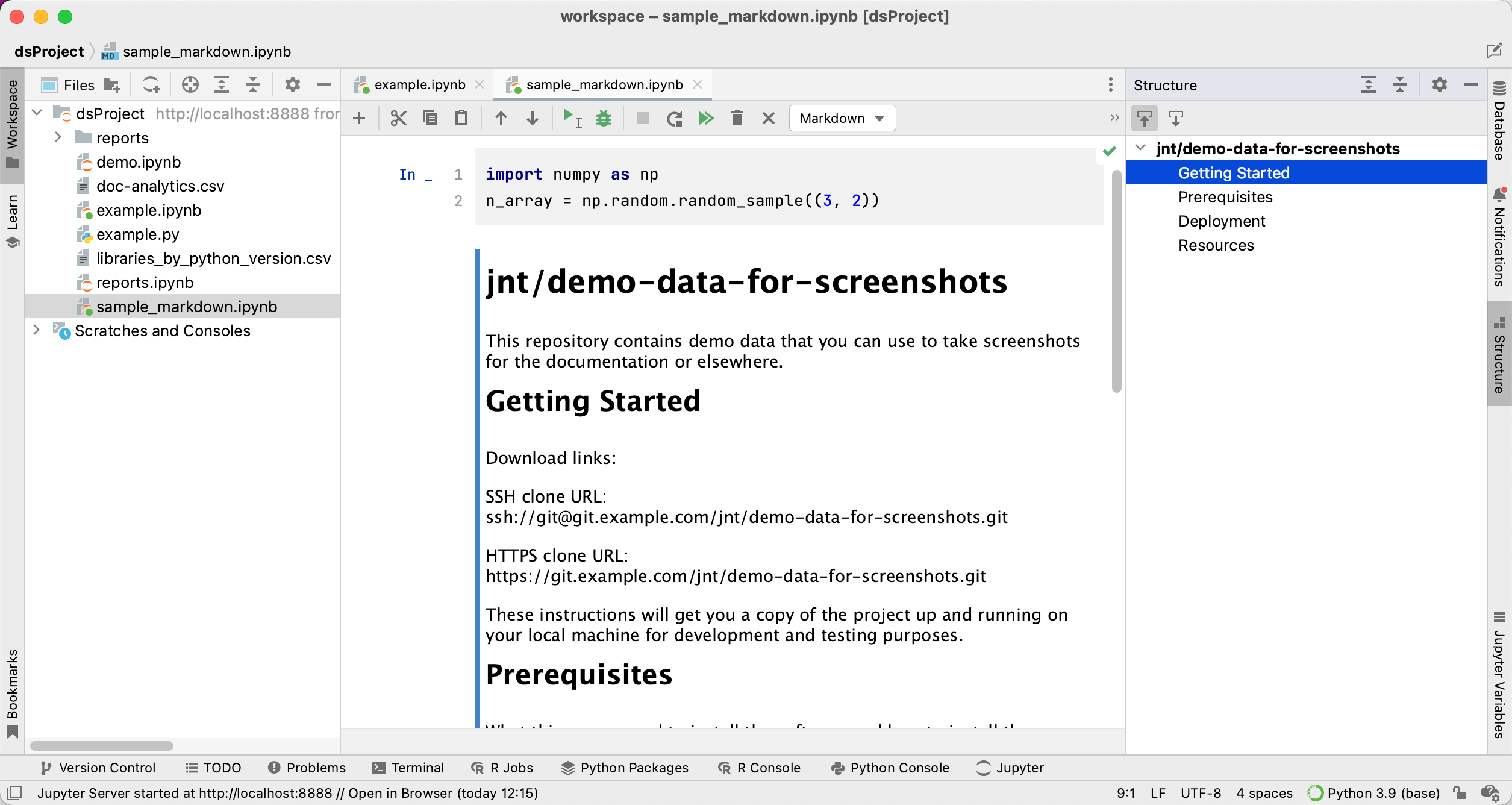Click the copy cell icon
Image resolution: width=1512 pixels, height=805 pixels.
click(x=429, y=118)
